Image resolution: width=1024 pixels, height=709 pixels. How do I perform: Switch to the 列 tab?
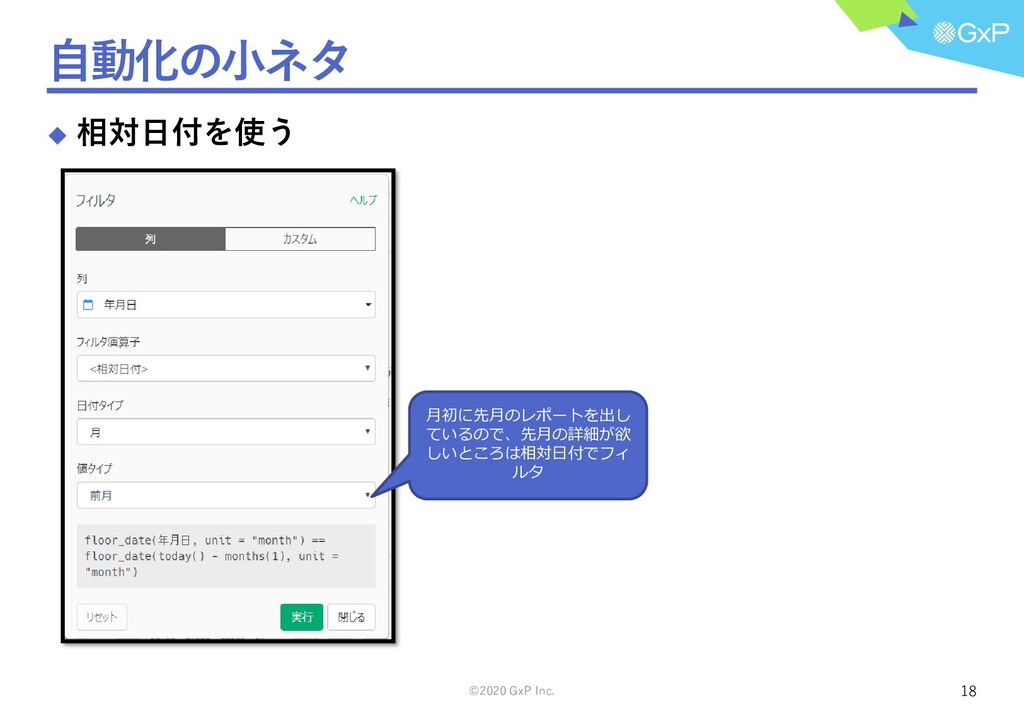tap(150, 239)
